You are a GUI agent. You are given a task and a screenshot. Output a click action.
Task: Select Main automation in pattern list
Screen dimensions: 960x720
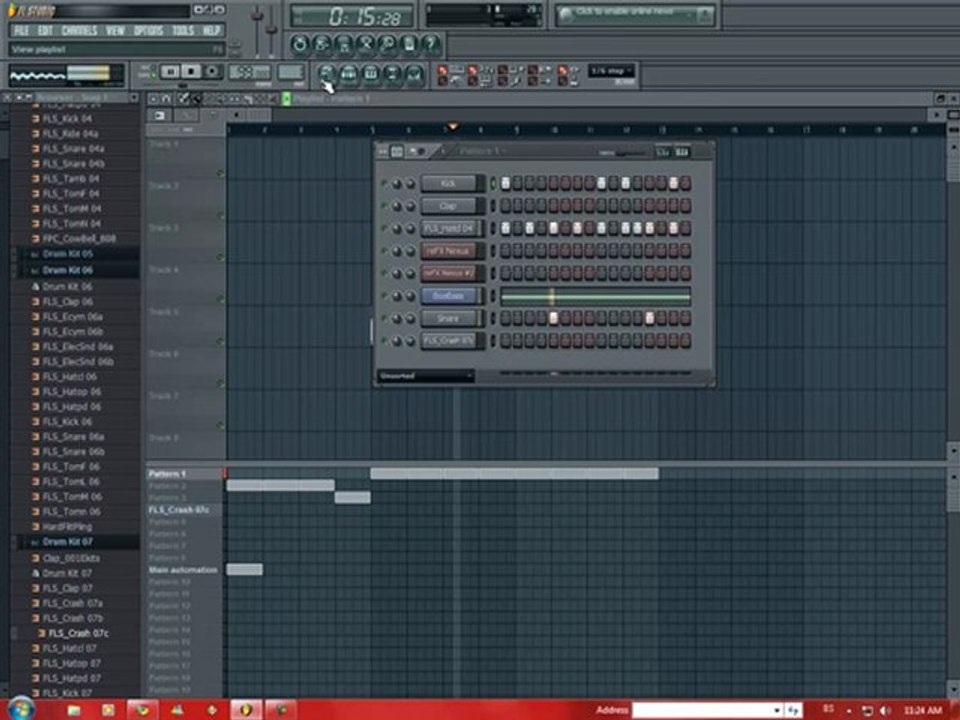(184, 570)
